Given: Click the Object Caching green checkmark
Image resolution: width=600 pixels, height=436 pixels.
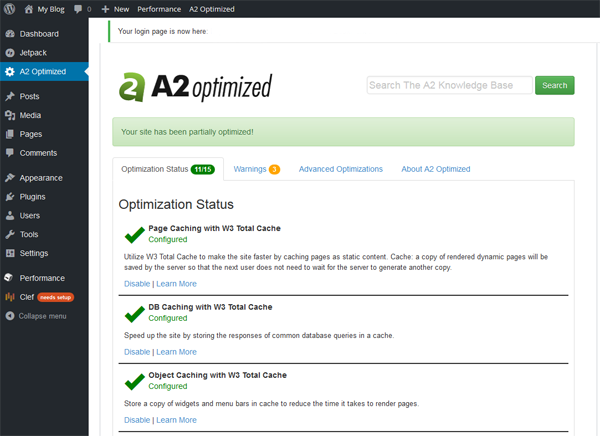Looking at the screenshot, I should [135, 381].
